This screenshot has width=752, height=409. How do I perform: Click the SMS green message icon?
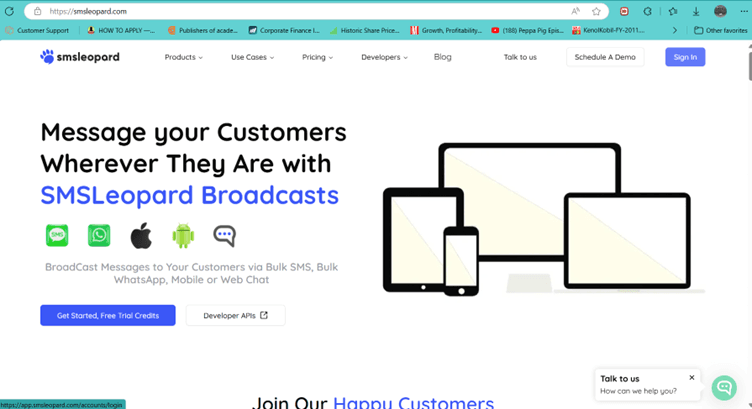click(x=57, y=235)
